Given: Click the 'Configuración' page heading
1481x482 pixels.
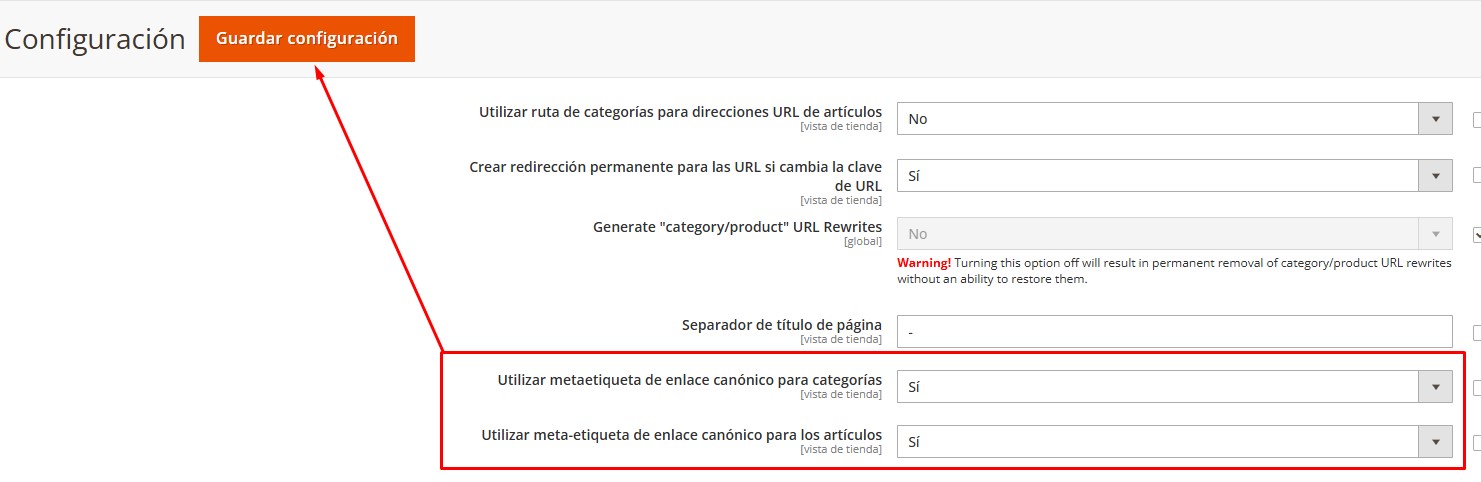Looking at the screenshot, I should (95, 39).
